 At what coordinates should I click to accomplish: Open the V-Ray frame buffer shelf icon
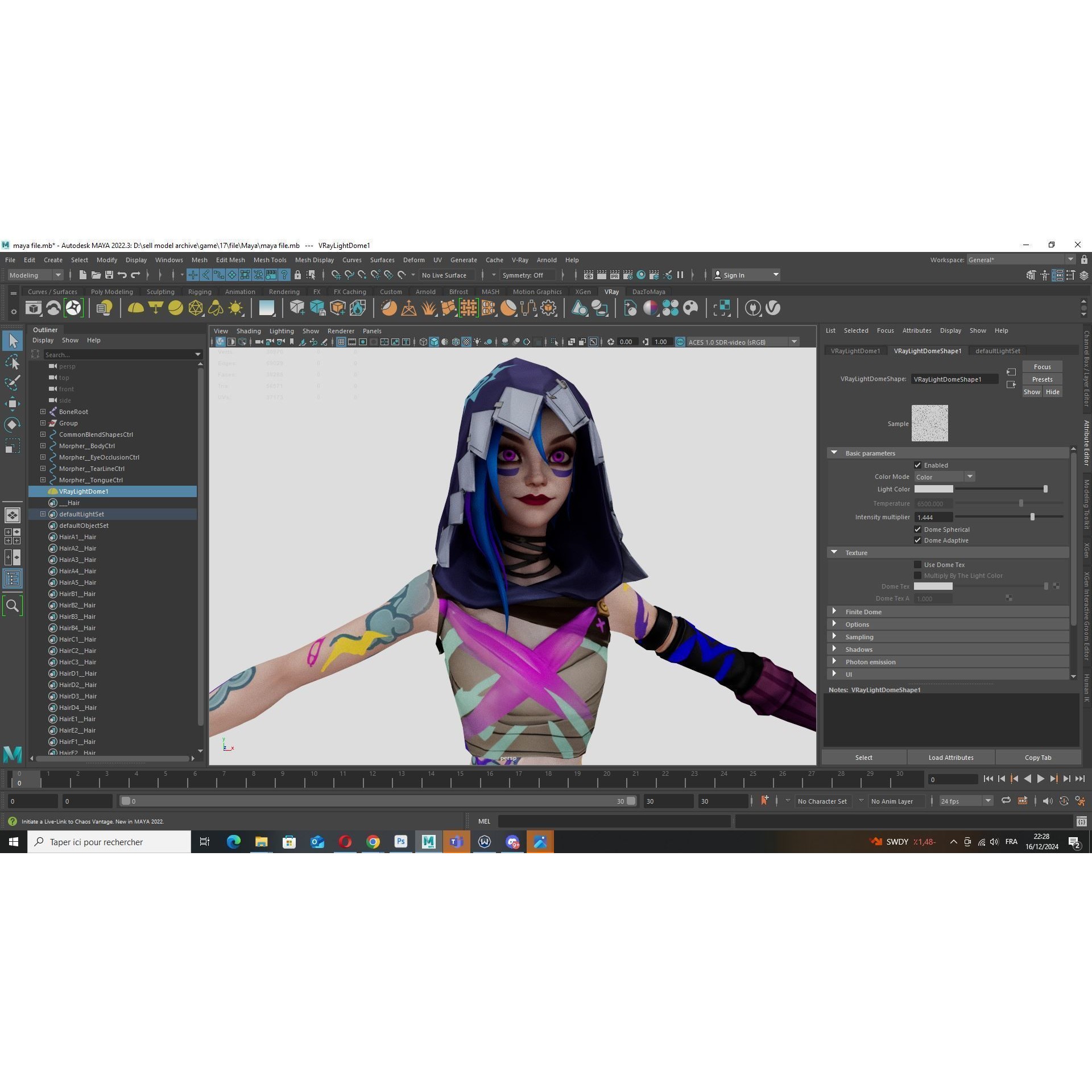pos(34,308)
